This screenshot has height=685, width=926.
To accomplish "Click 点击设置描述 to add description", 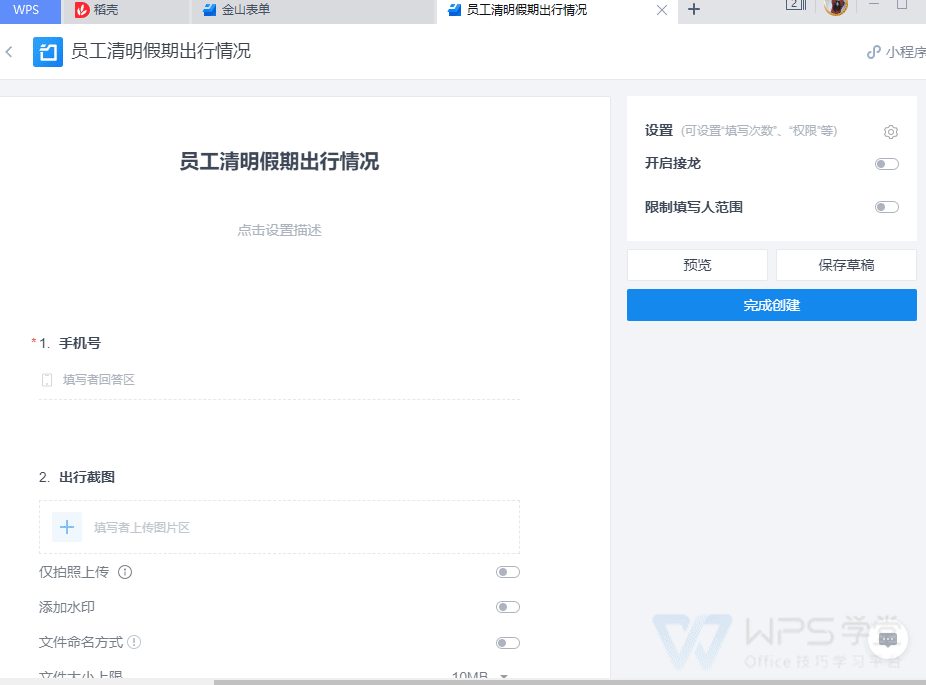I will tap(279, 230).
